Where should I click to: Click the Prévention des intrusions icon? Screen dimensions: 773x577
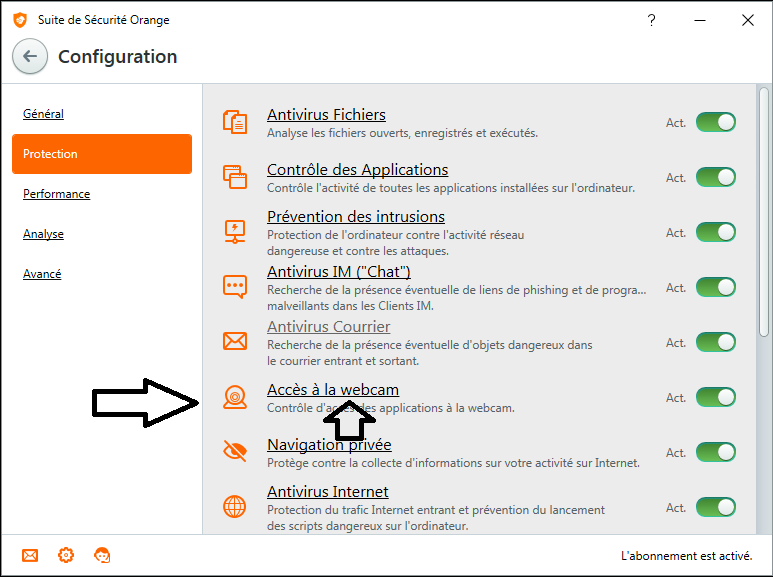pyautogui.click(x=234, y=232)
